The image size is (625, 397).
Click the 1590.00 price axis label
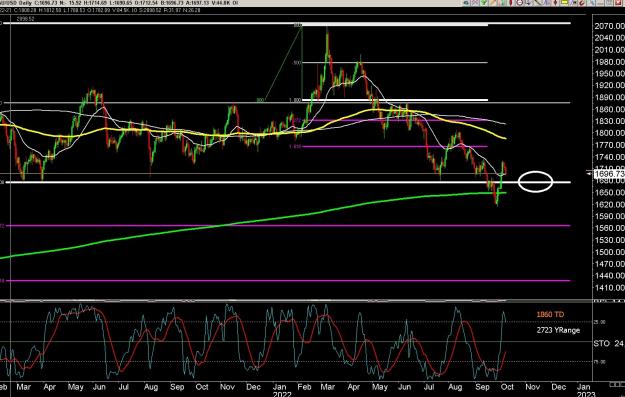[x=609, y=216]
